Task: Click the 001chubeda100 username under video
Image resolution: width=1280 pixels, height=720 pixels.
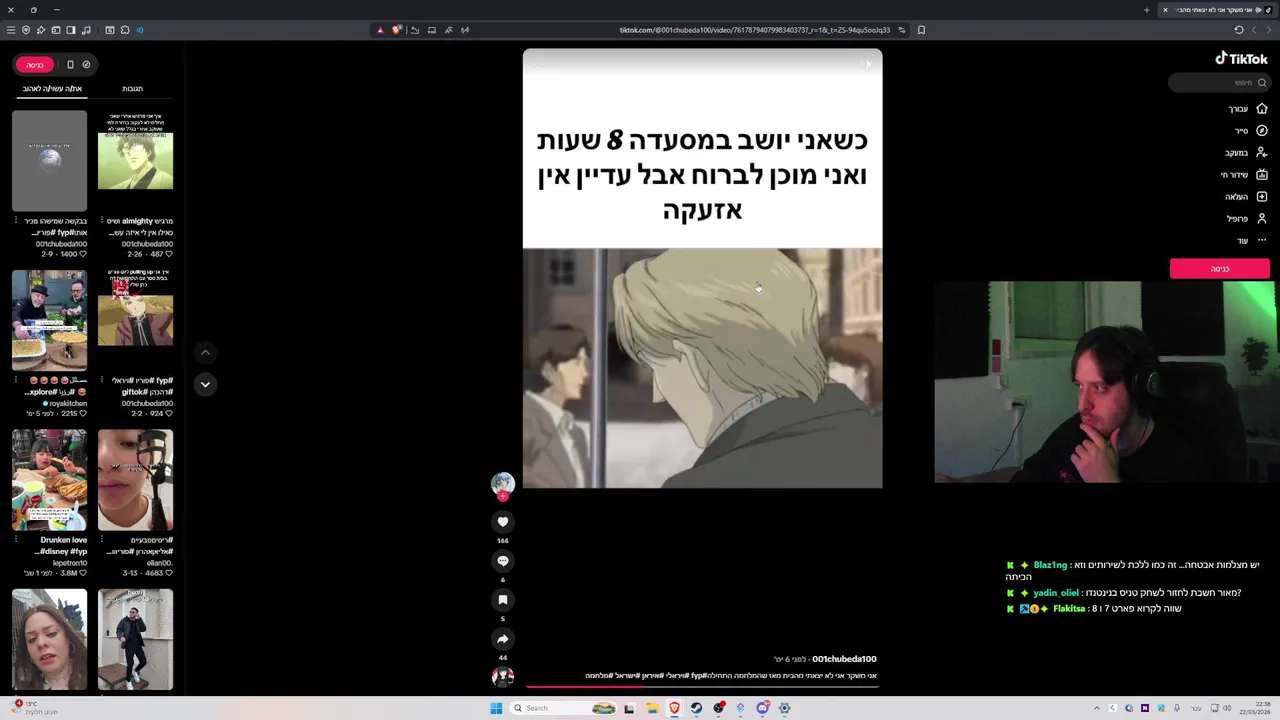Action: click(844, 659)
